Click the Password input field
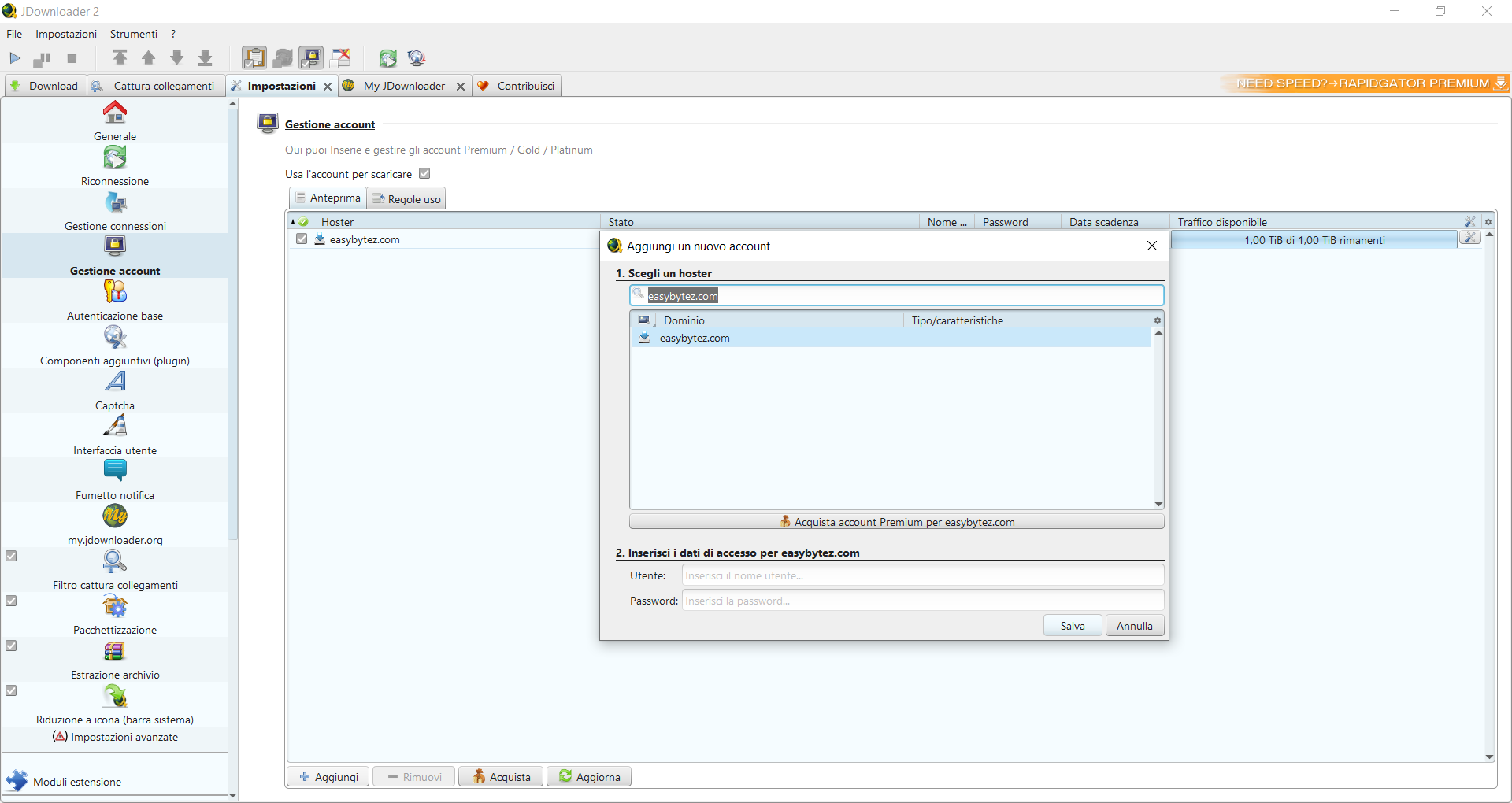 click(923, 601)
